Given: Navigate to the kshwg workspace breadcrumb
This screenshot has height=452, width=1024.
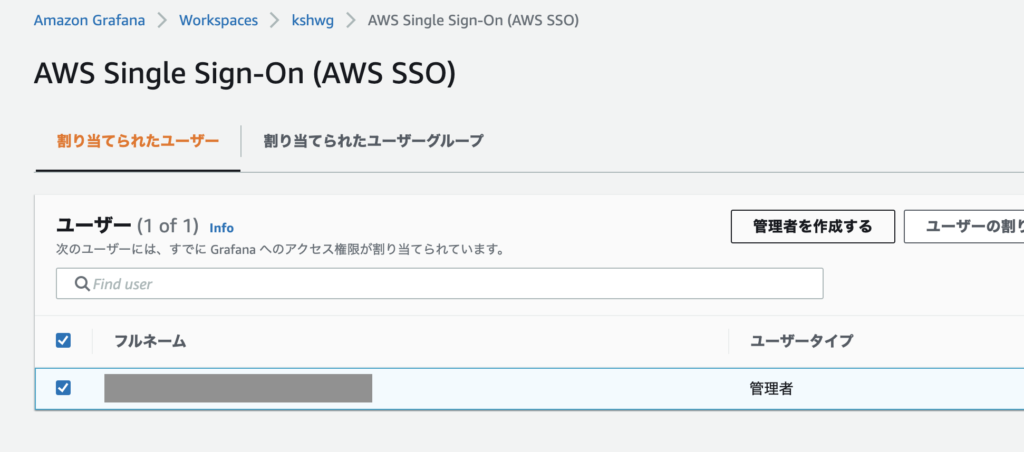Looking at the screenshot, I should tap(313, 20).
